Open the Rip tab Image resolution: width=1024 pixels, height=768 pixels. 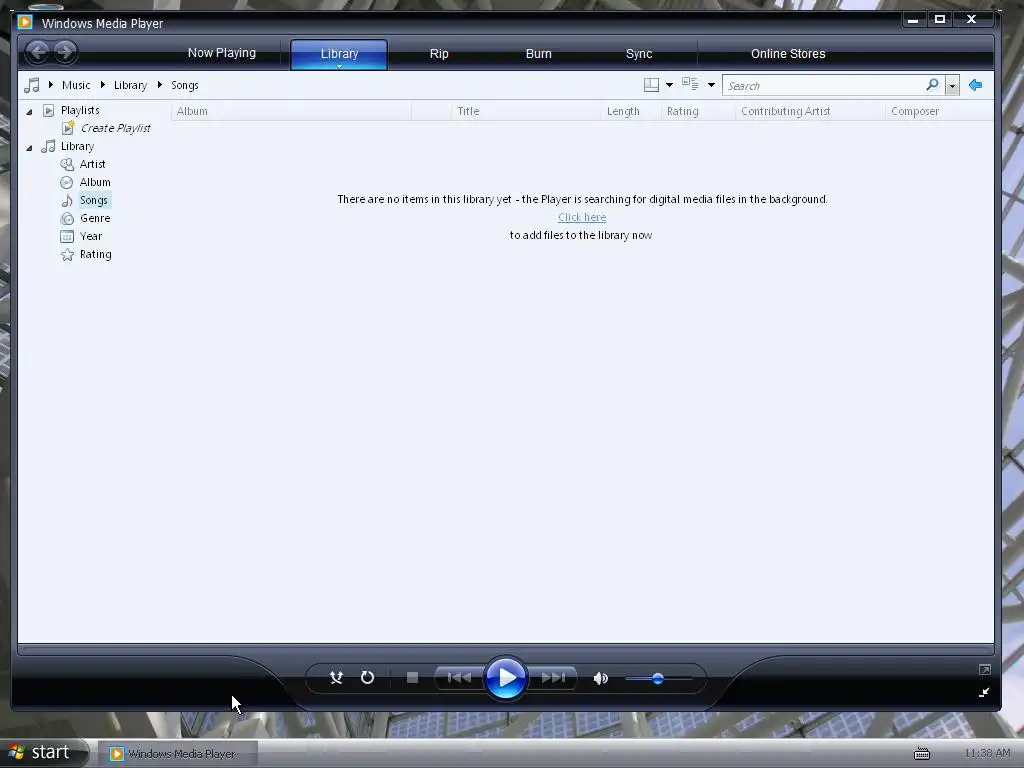click(439, 54)
